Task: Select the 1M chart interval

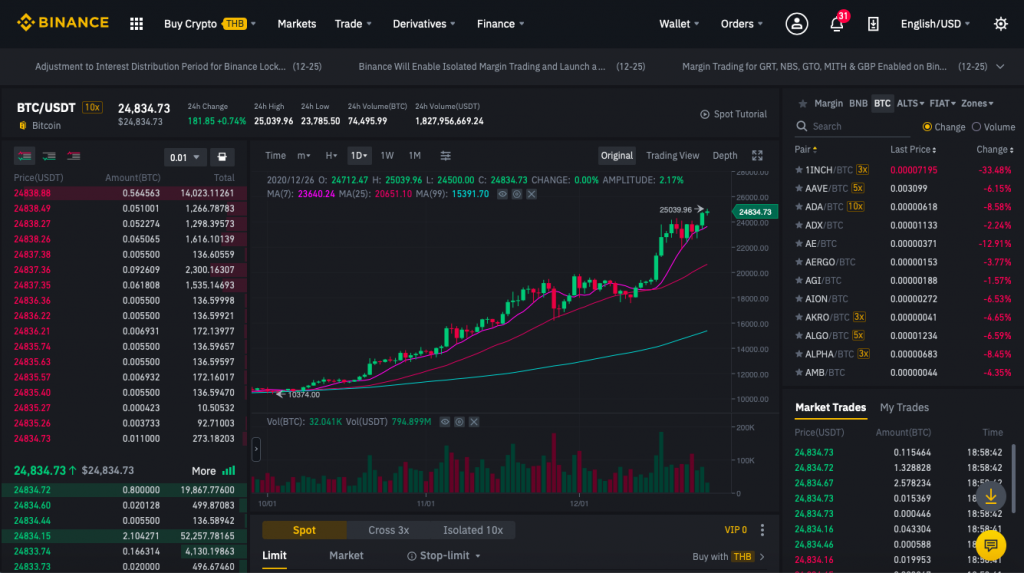Action: click(415, 156)
